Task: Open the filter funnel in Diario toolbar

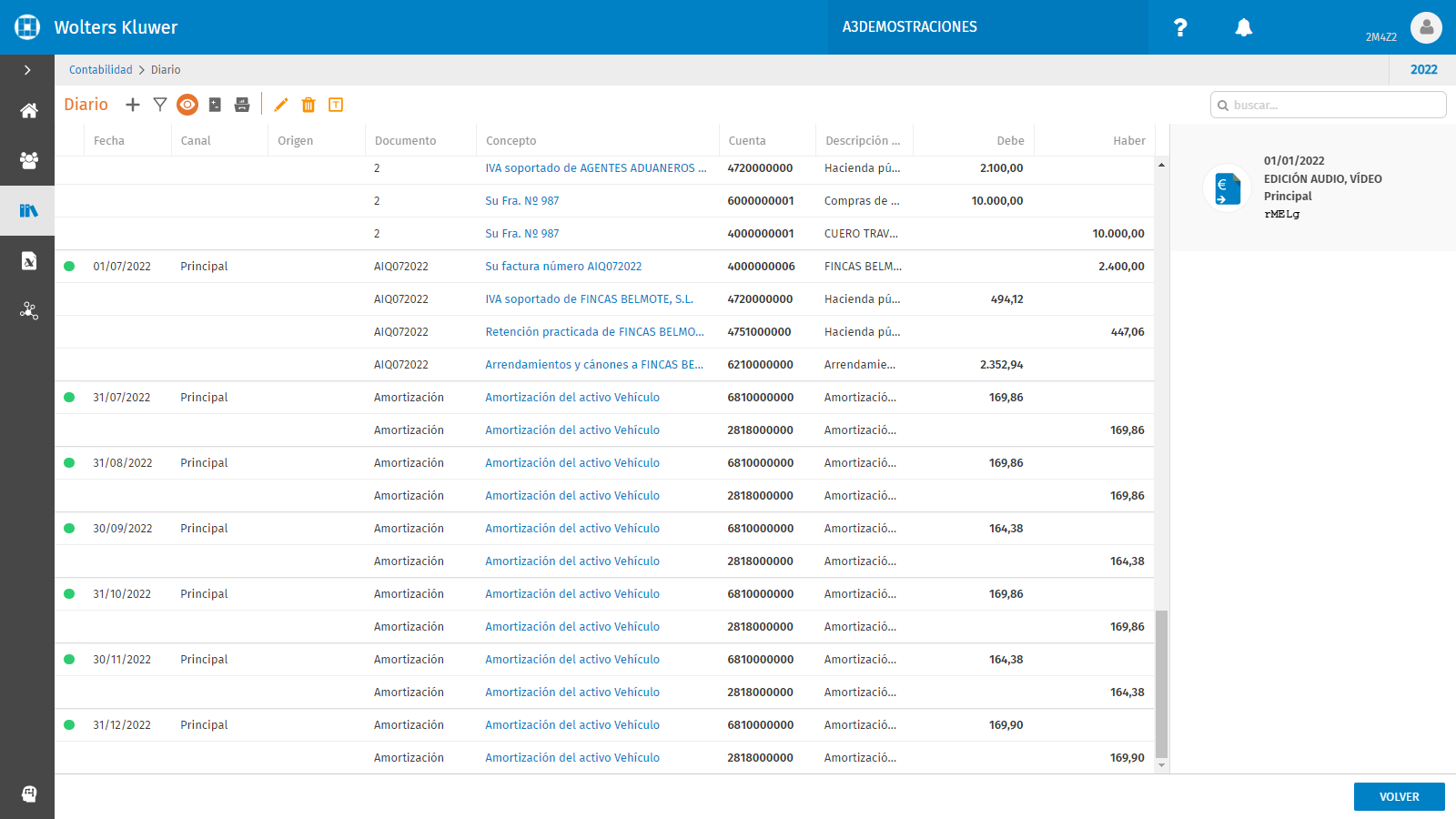Action: pyautogui.click(x=160, y=105)
